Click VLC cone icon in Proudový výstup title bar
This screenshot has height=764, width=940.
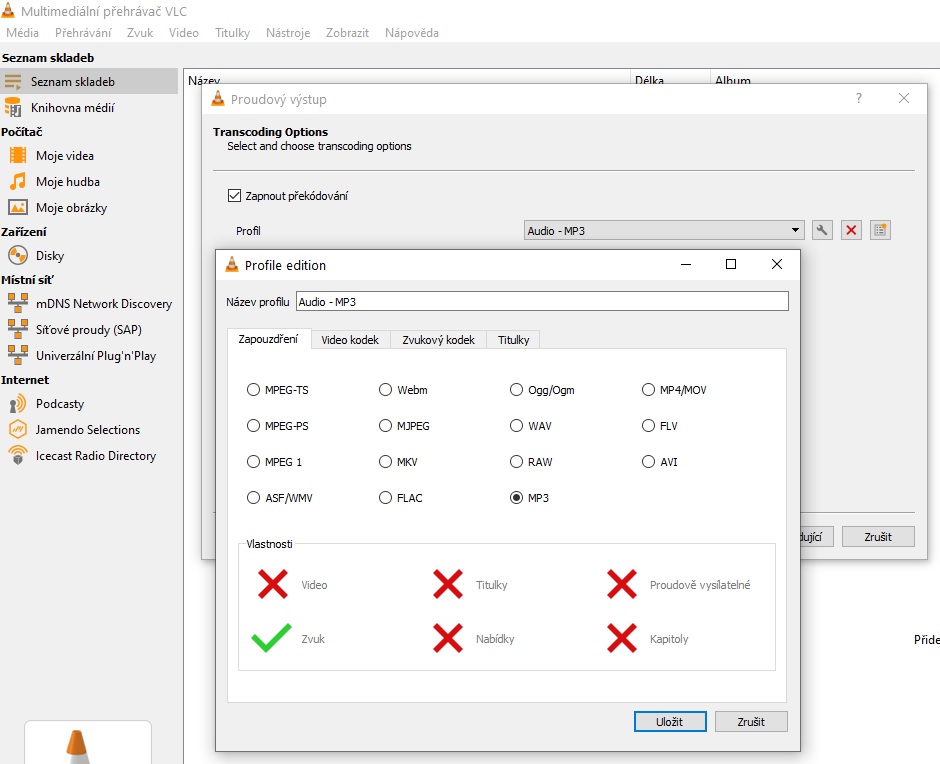pos(218,99)
